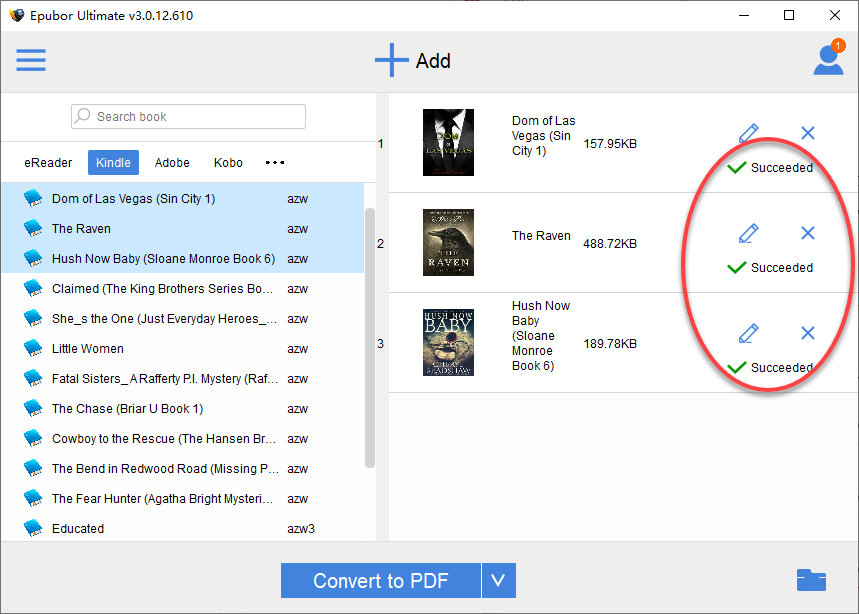The height and width of the screenshot is (614, 859).
Task: Select Educated azw3 book
Action: click(182, 529)
